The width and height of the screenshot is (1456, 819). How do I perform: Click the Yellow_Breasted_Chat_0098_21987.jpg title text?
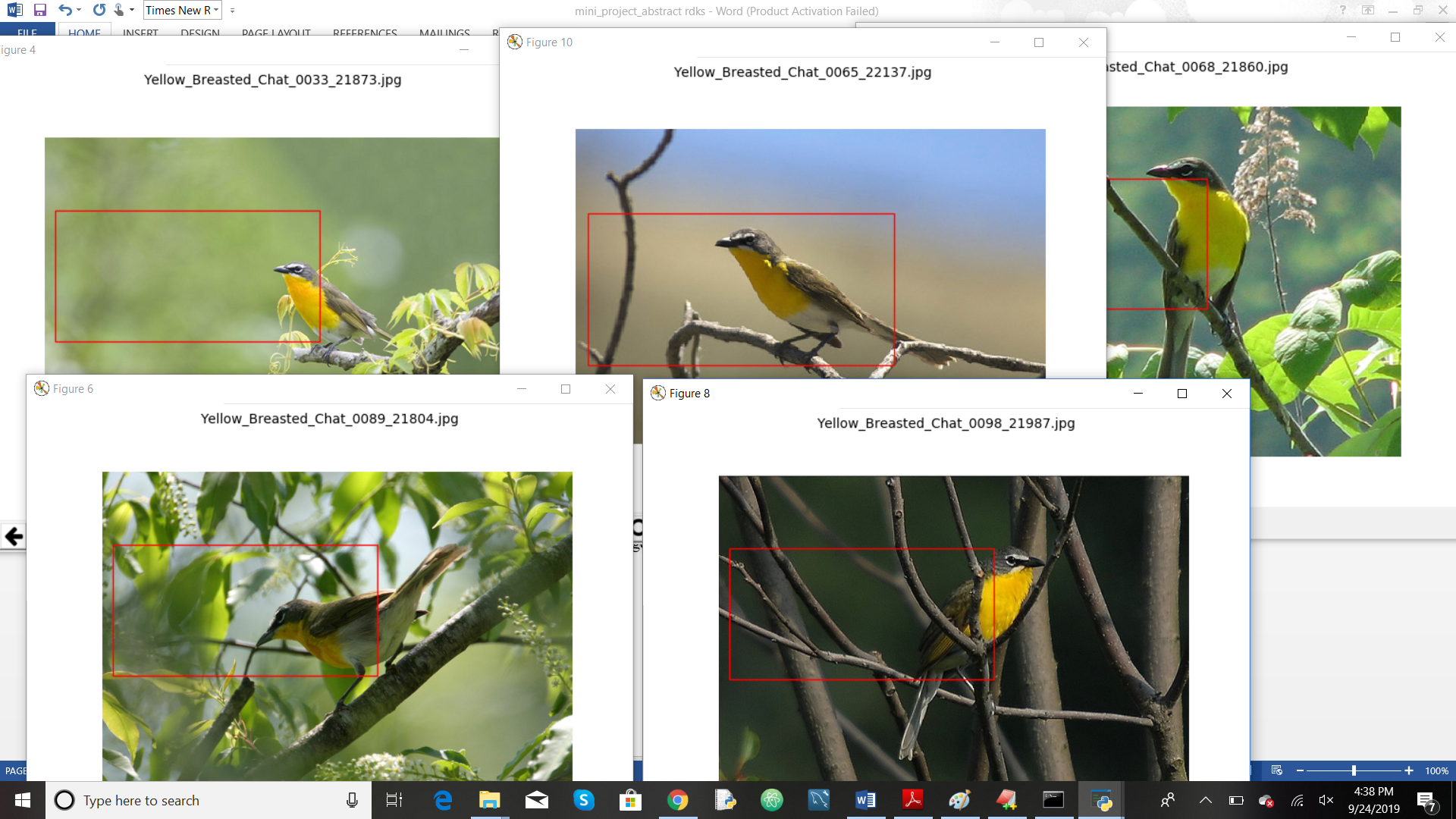pyautogui.click(x=946, y=423)
